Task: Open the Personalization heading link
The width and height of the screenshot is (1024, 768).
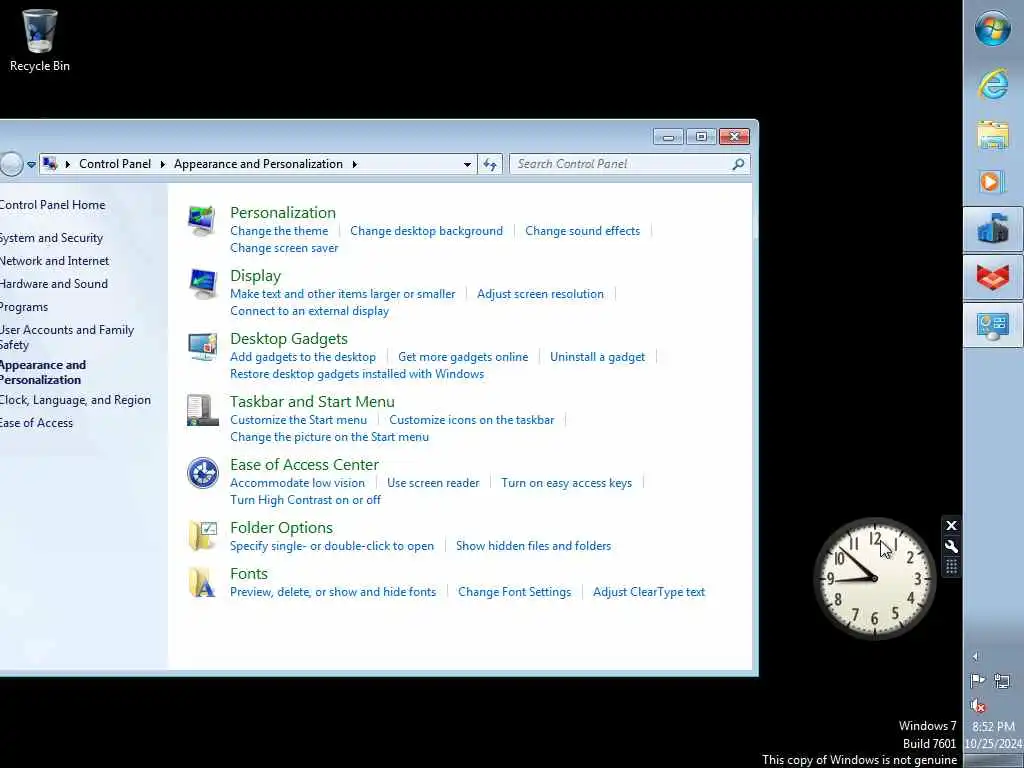Action: 283,213
